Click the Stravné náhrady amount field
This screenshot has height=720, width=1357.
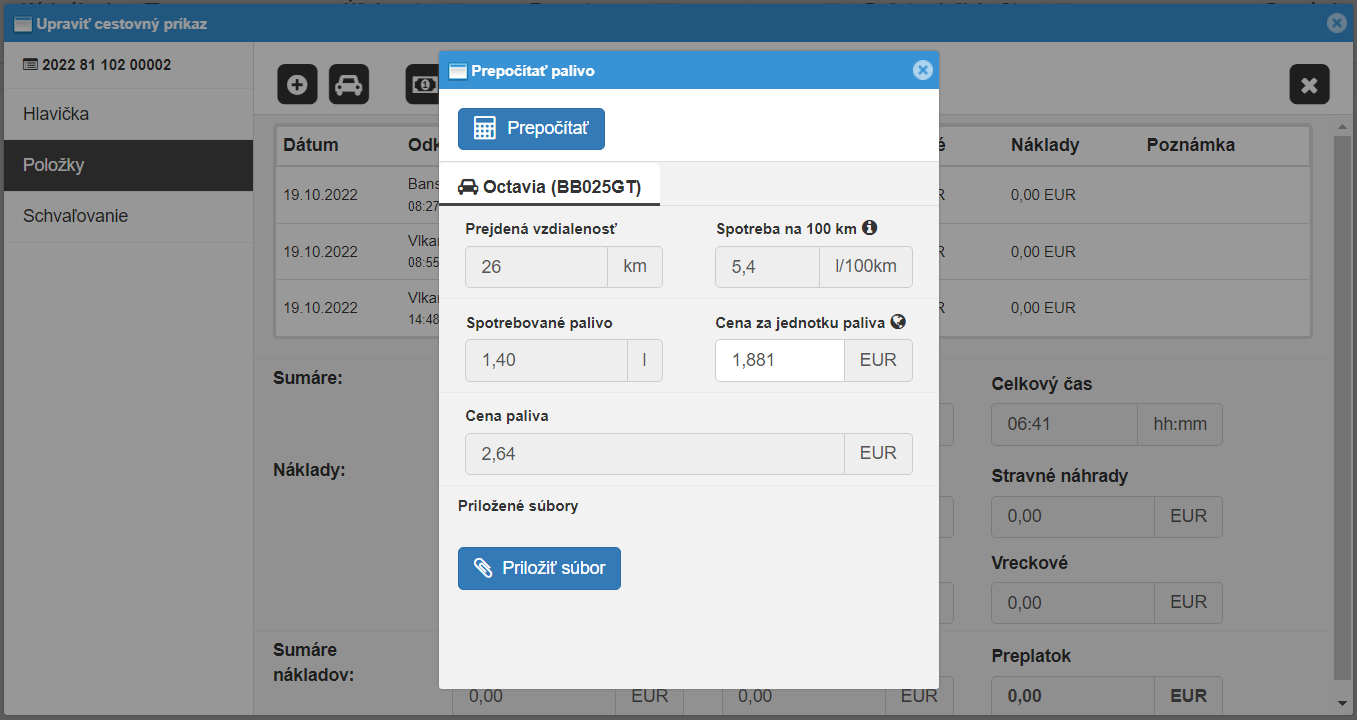pos(1073,516)
